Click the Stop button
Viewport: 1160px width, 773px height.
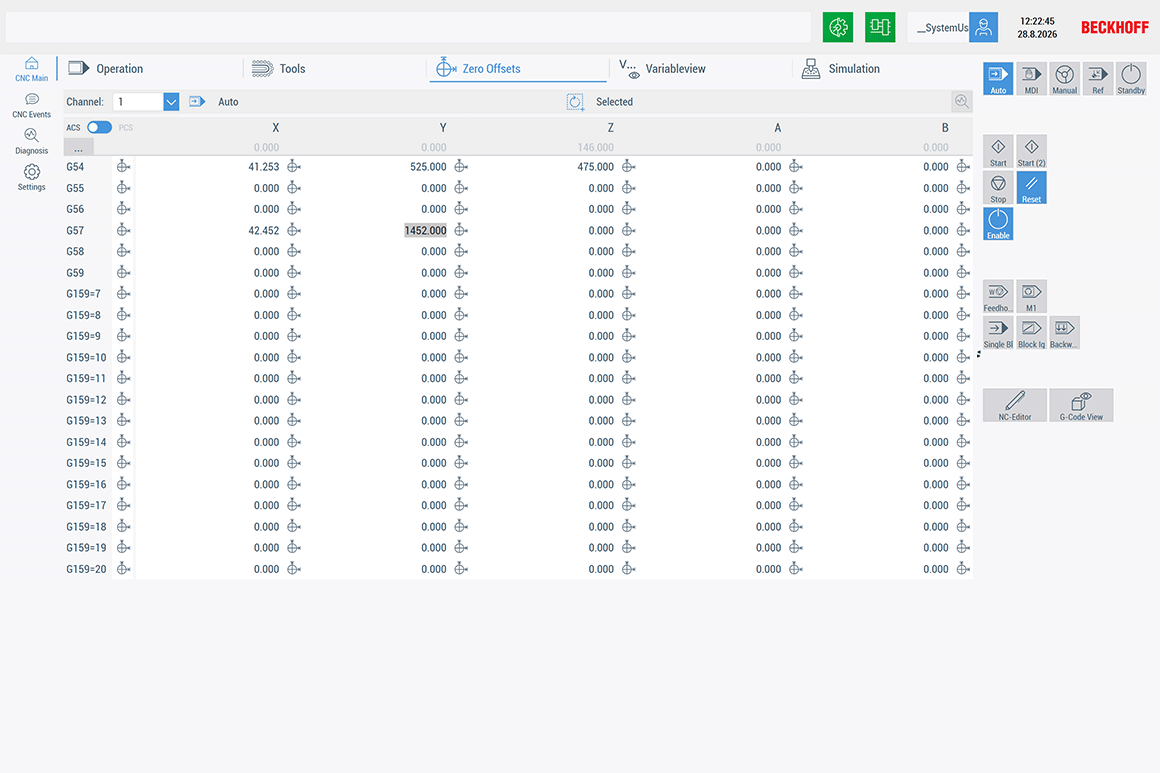998,187
